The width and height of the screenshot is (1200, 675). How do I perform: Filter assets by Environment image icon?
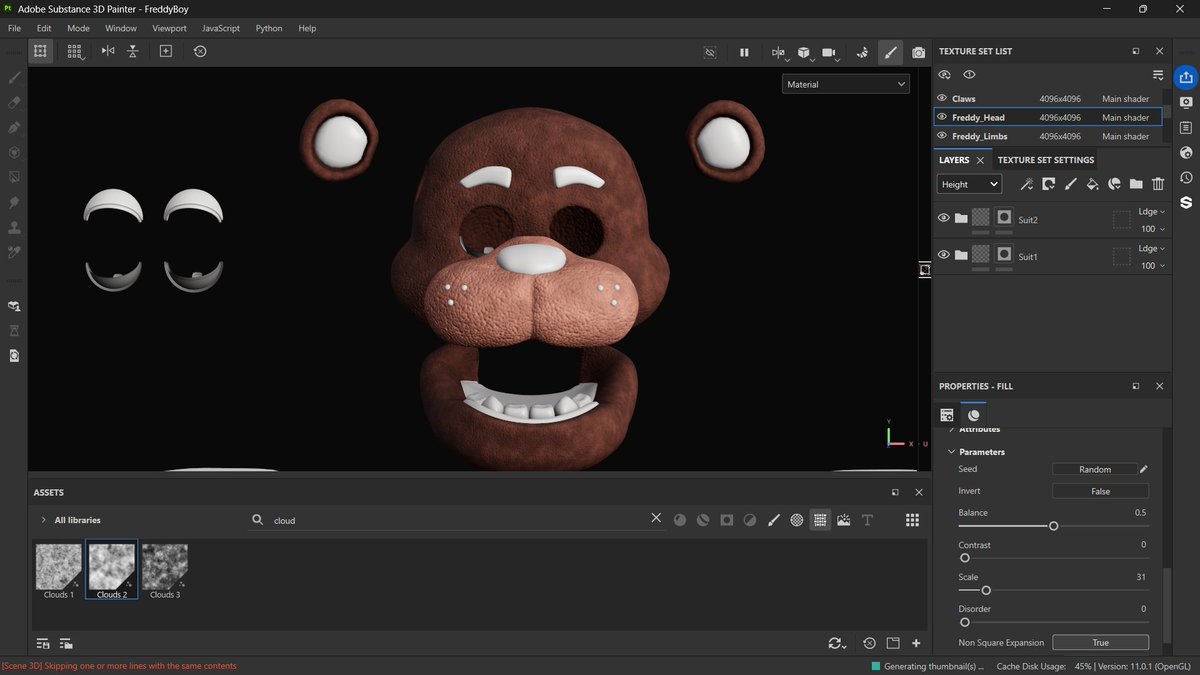(844, 520)
